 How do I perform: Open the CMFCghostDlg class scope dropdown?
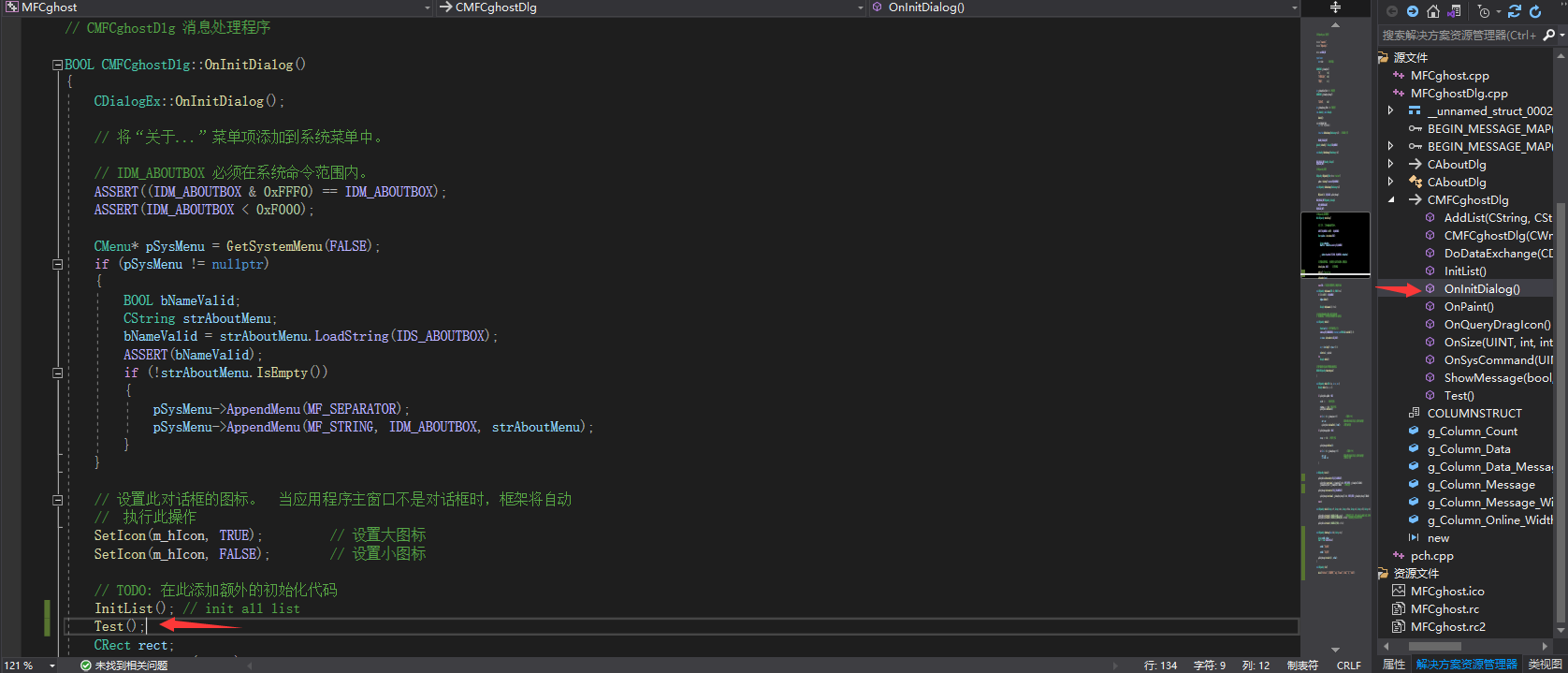(x=860, y=7)
